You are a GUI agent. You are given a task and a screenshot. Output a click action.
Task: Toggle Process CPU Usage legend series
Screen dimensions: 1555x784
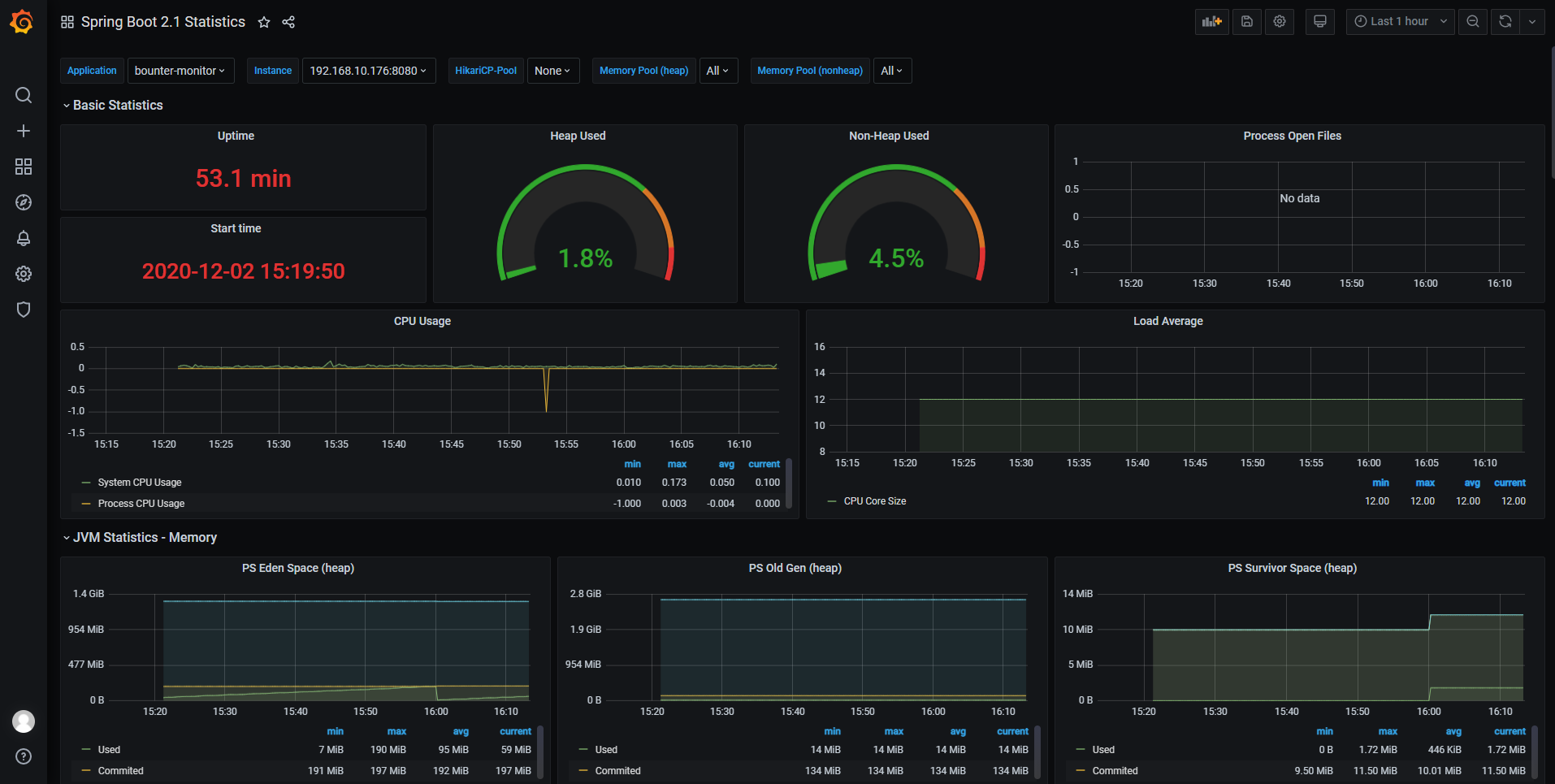[141, 504]
